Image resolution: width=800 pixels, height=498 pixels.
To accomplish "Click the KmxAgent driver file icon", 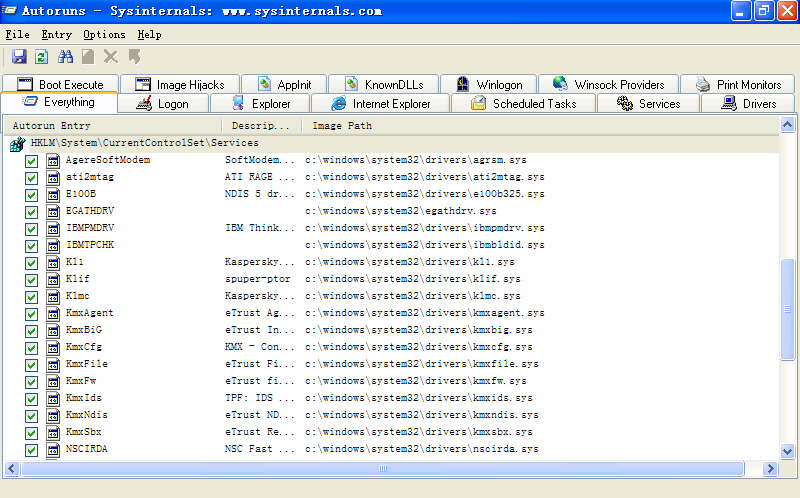I will coord(53,314).
